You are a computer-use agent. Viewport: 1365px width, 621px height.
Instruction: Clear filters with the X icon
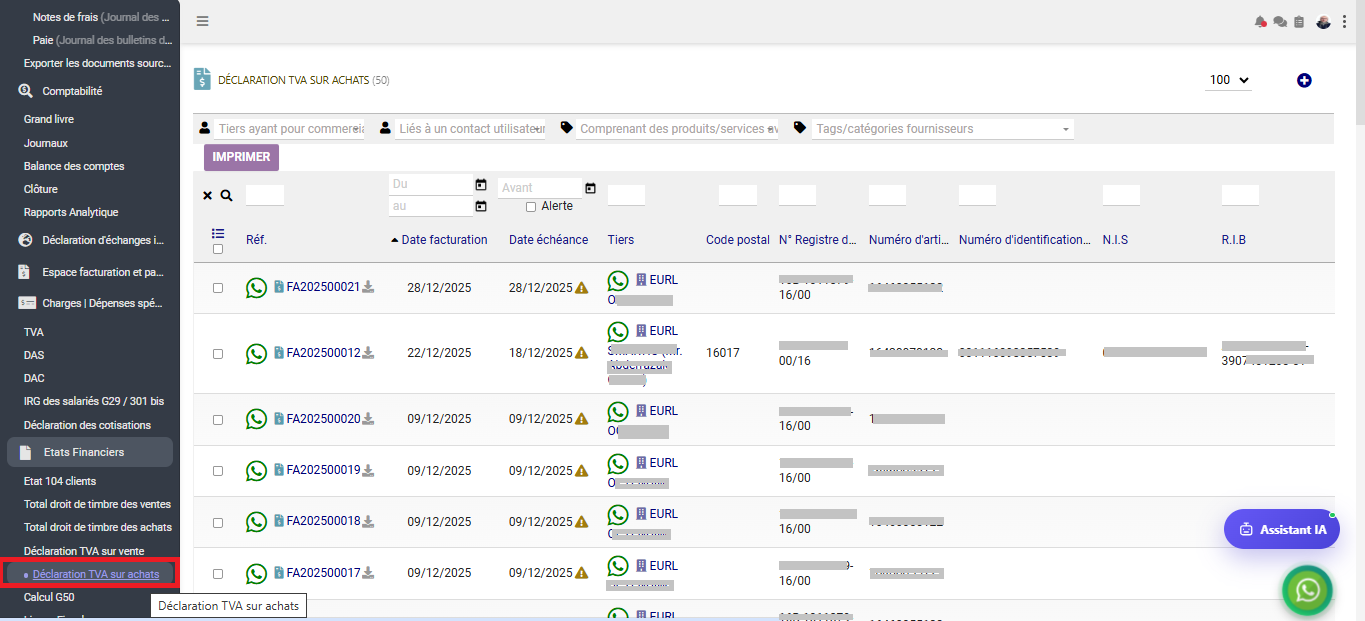click(x=208, y=196)
